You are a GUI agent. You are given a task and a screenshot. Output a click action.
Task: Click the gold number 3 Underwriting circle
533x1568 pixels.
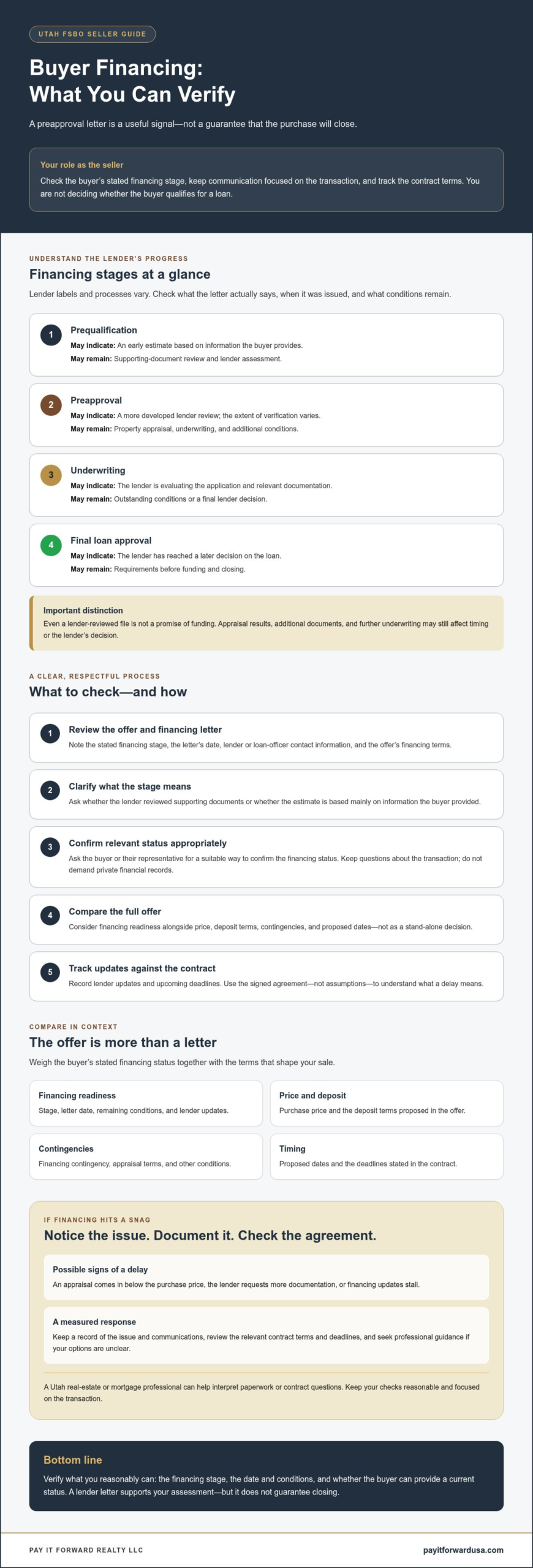point(51,475)
